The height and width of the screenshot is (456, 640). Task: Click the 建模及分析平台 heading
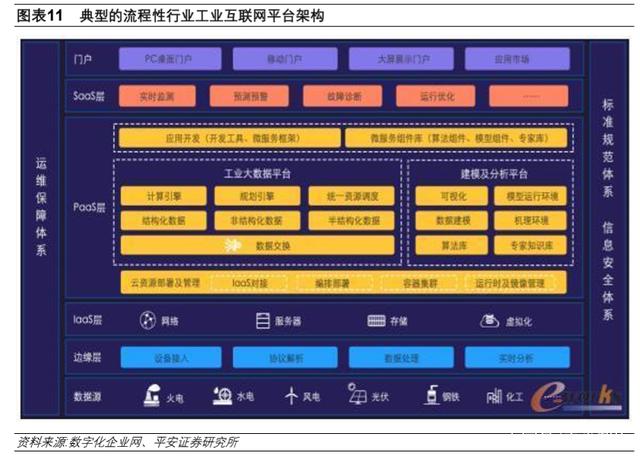(494, 174)
